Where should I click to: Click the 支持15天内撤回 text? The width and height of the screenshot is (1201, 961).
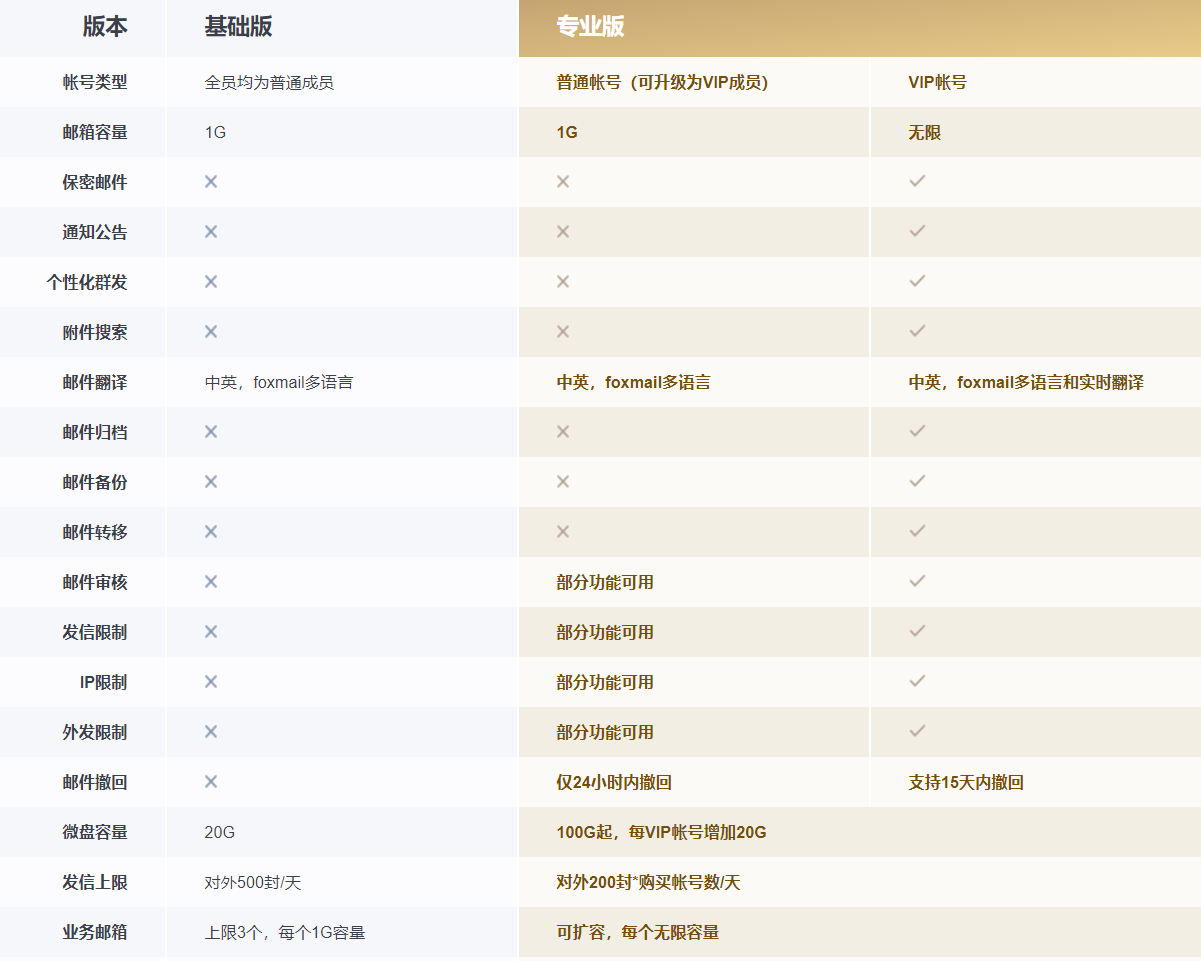tap(965, 783)
